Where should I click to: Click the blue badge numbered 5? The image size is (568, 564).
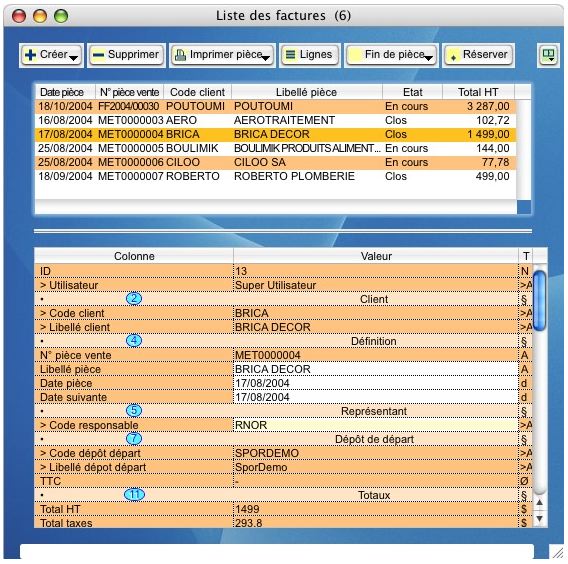[134, 411]
